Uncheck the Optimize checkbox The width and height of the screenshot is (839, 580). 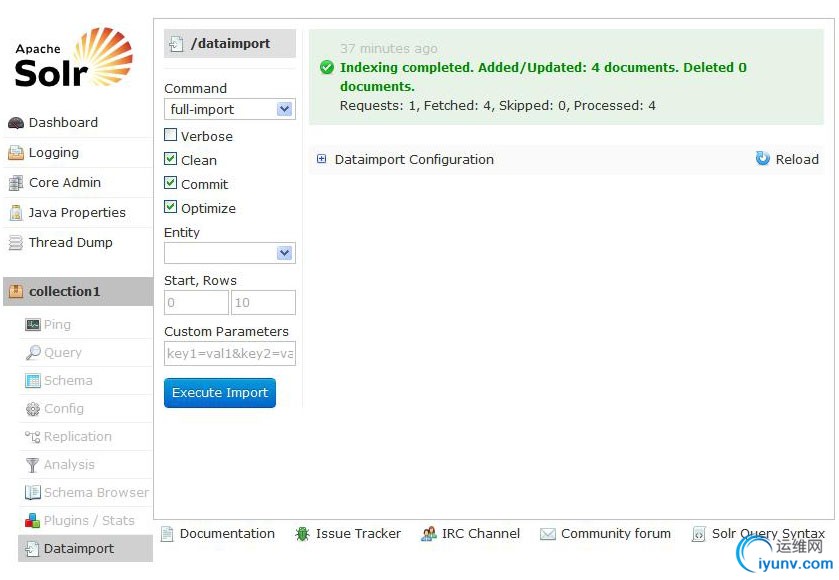(170, 207)
